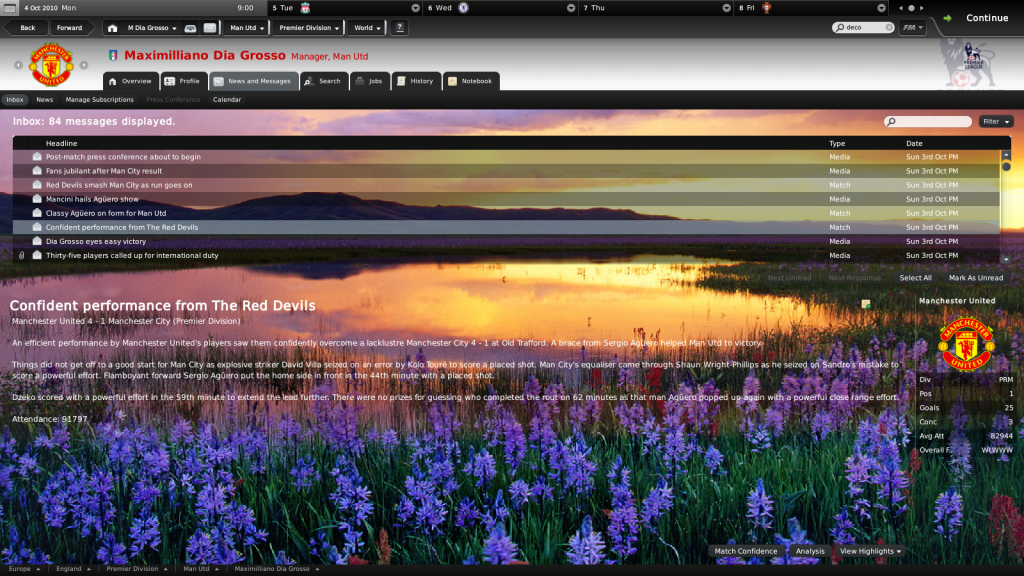Click the Analysis button

(x=810, y=551)
